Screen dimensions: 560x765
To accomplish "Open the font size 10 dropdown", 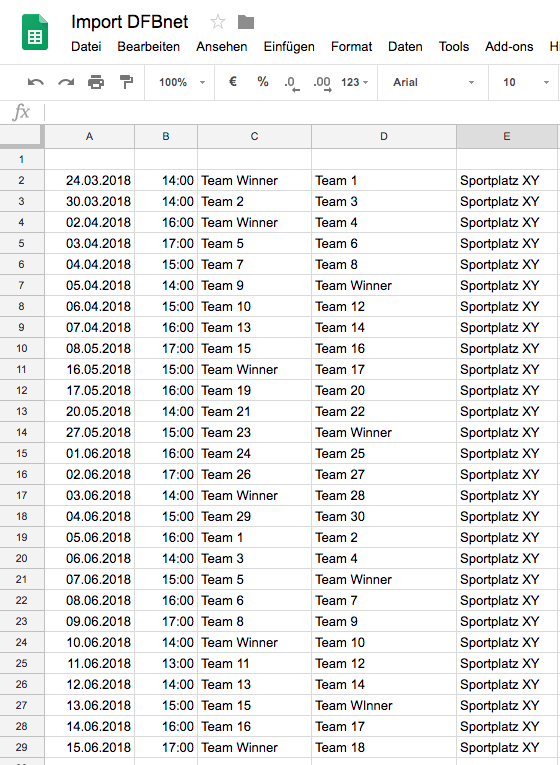I will coord(526,82).
